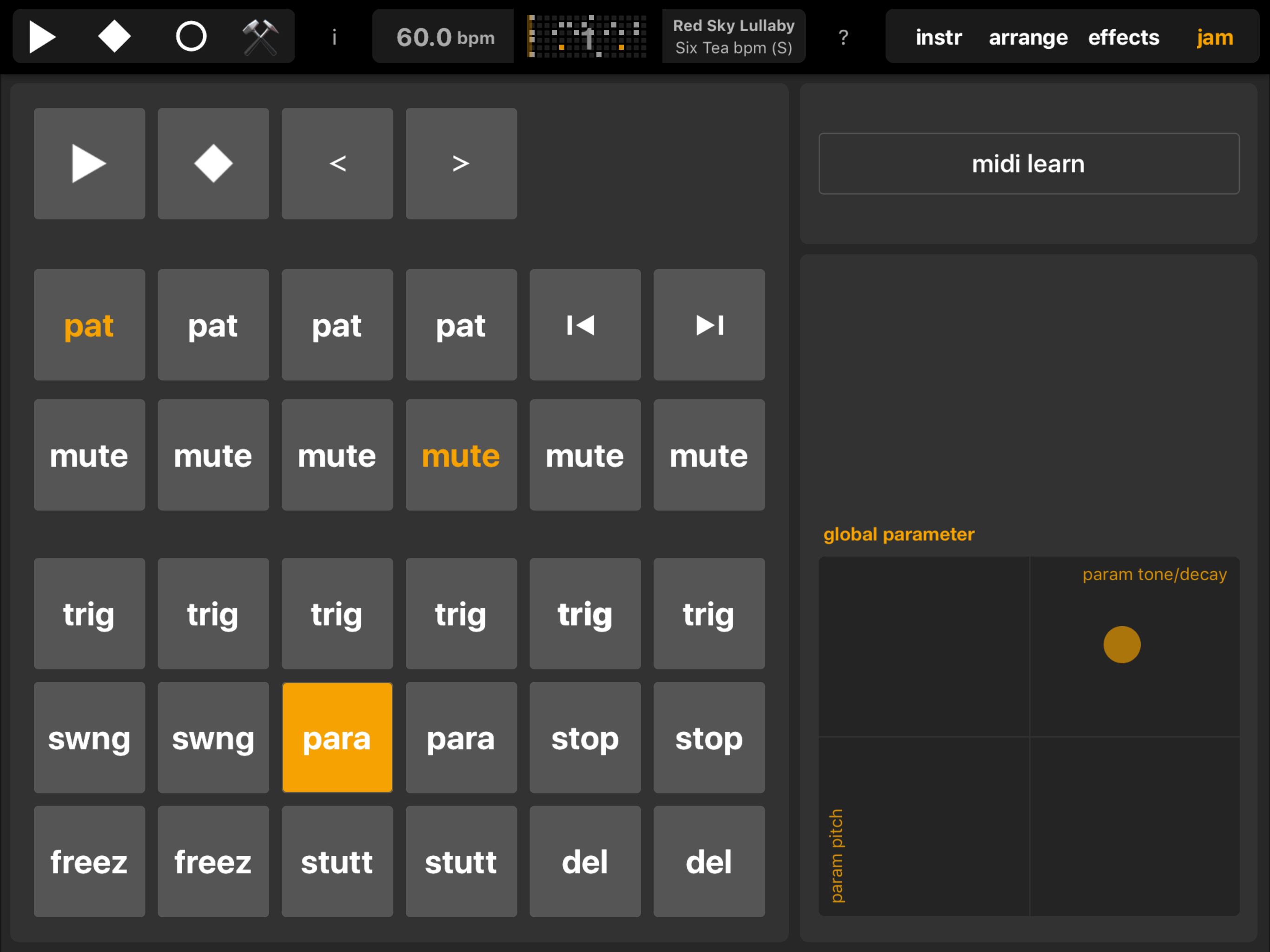The height and width of the screenshot is (952, 1270).
Task: Tap the '<' pad
Action: (x=337, y=164)
